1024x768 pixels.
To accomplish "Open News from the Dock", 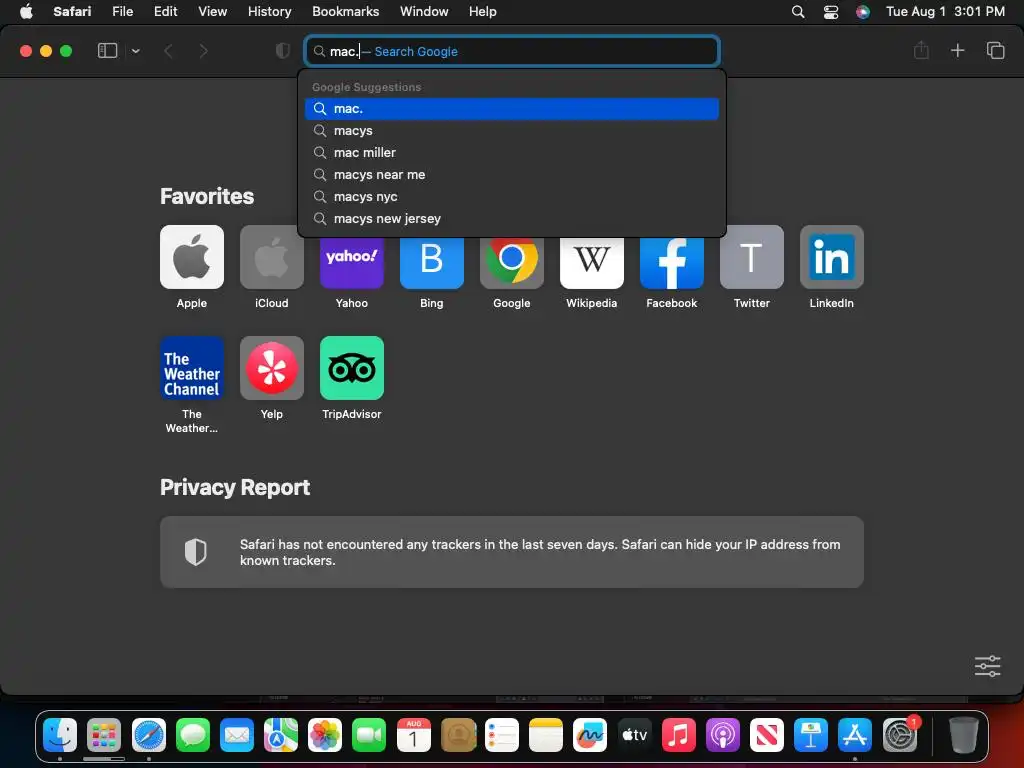I will pos(767,735).
